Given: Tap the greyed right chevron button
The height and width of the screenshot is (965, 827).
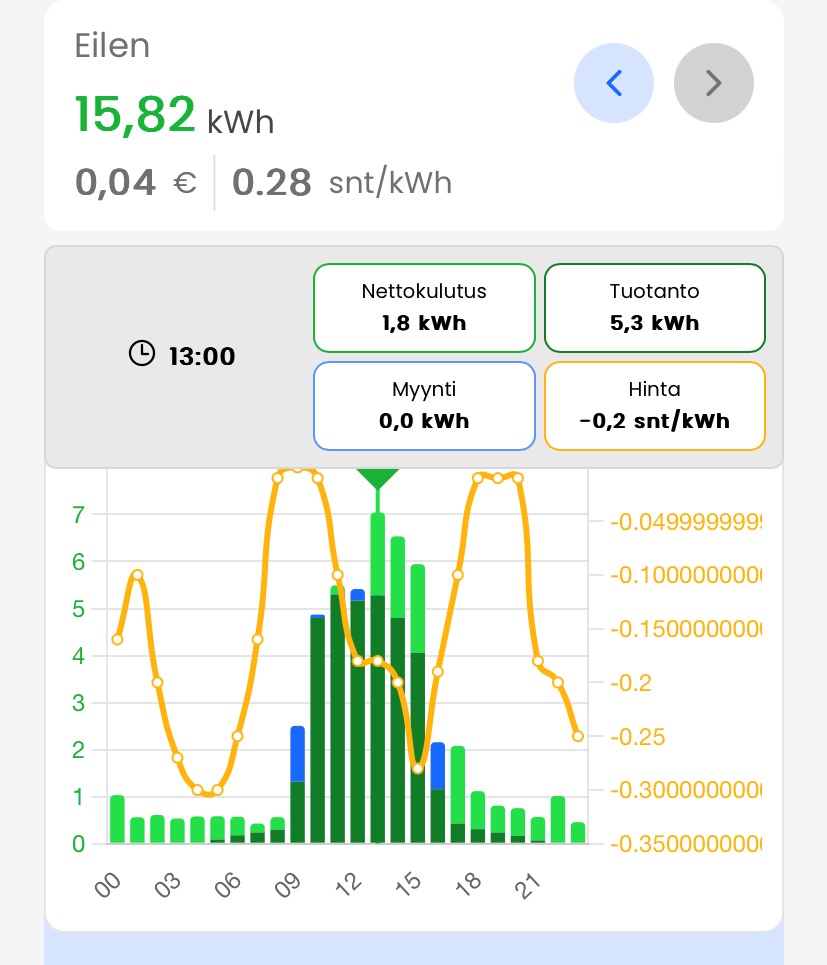Looking at the screenshot, I should tap(713, 83).
